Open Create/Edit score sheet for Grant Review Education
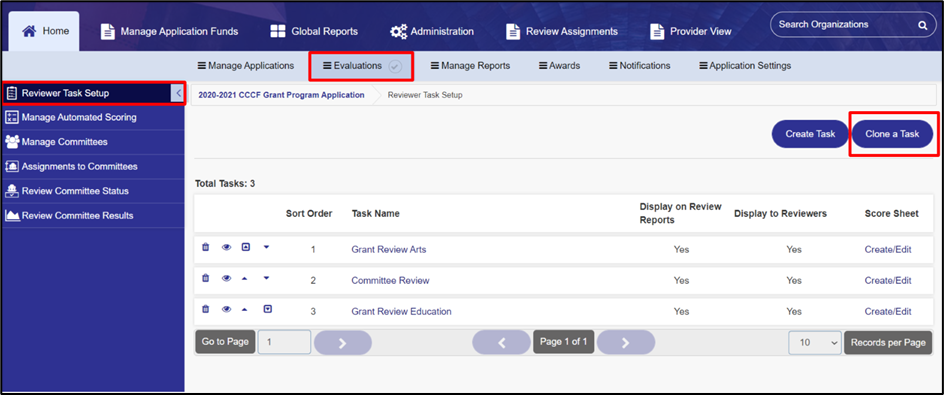 (888, 312)
